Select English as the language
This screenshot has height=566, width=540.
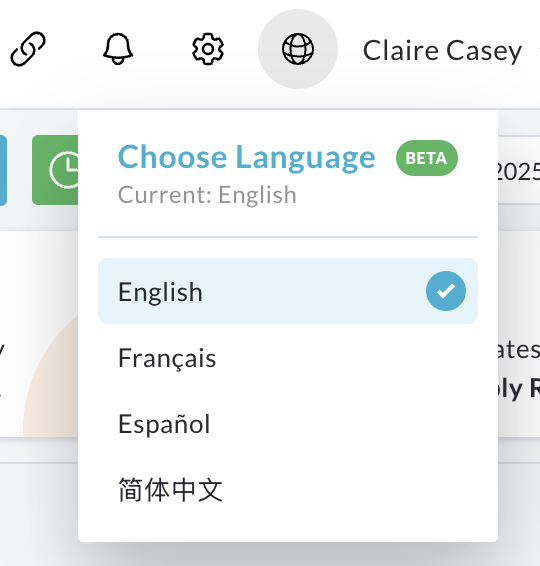coord(288,291)
